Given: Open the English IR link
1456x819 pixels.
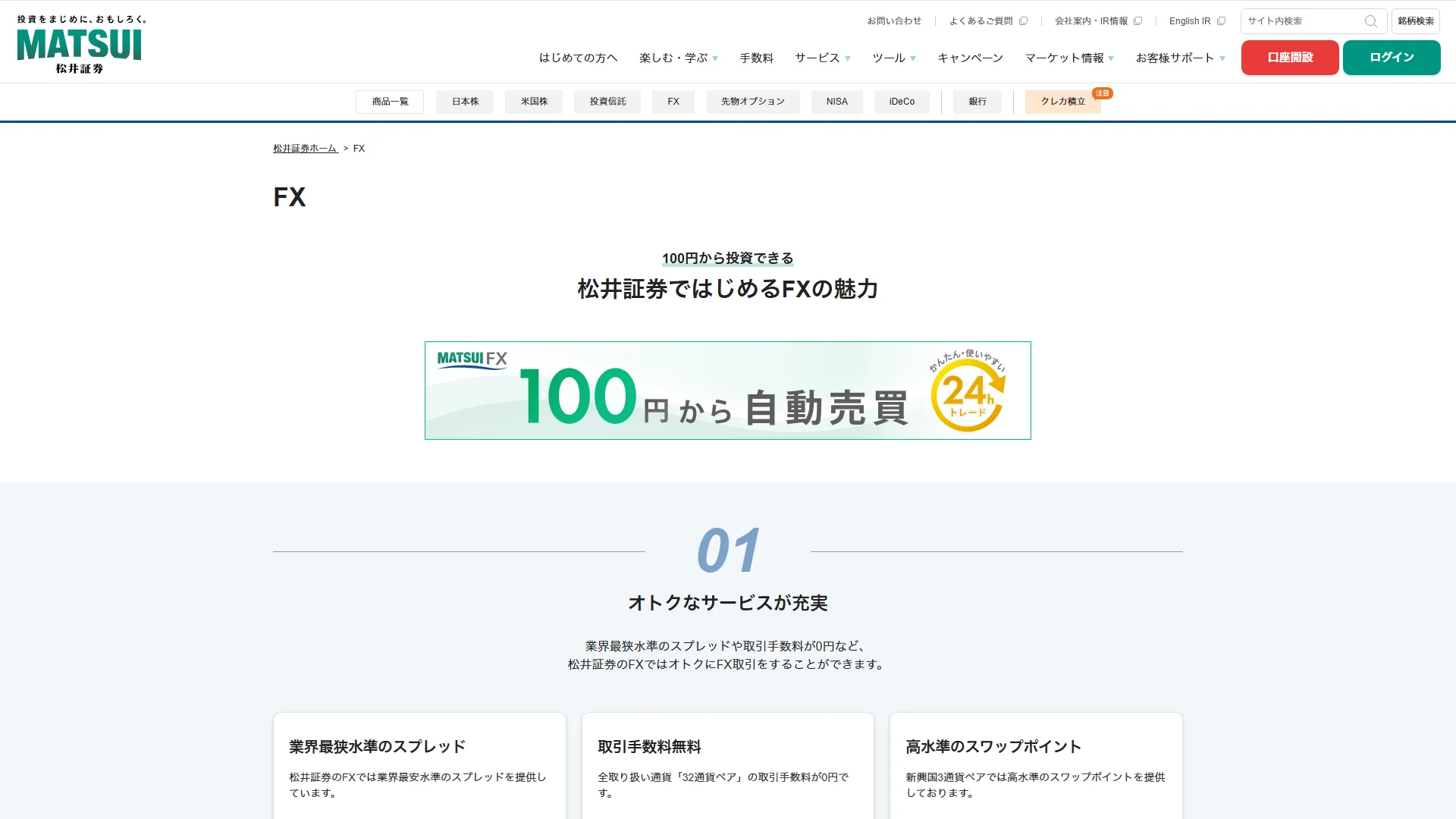Looking at the screenshot, I should pos(1190,21).
